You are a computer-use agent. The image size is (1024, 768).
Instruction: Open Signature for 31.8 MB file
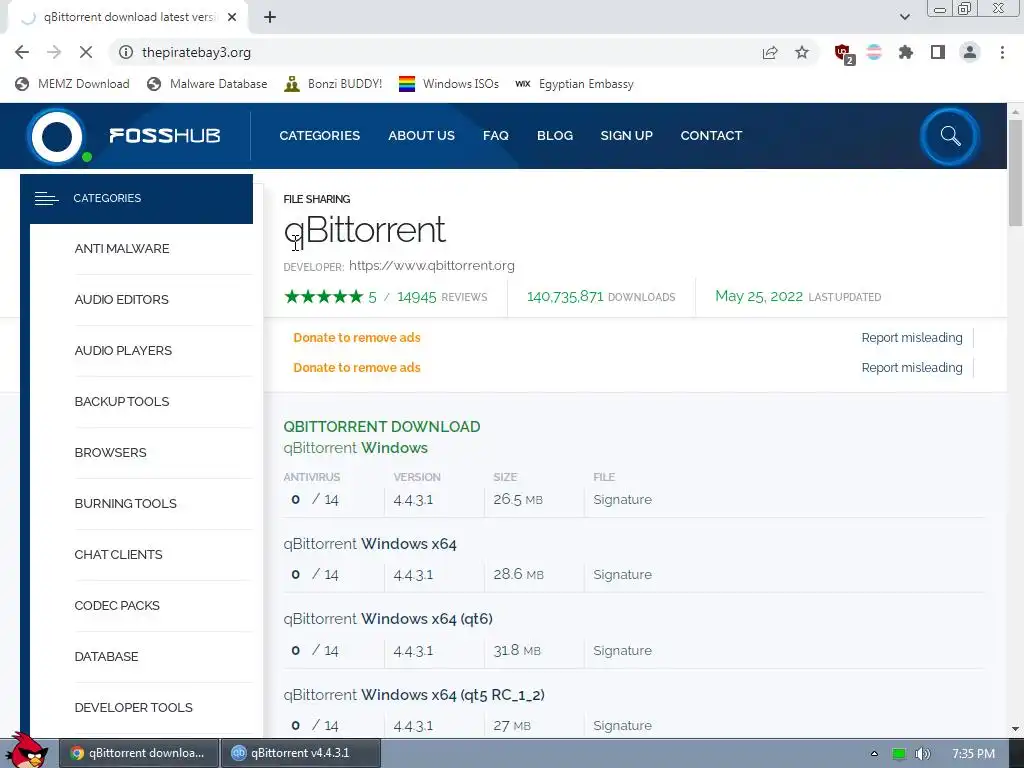(622, 650)
